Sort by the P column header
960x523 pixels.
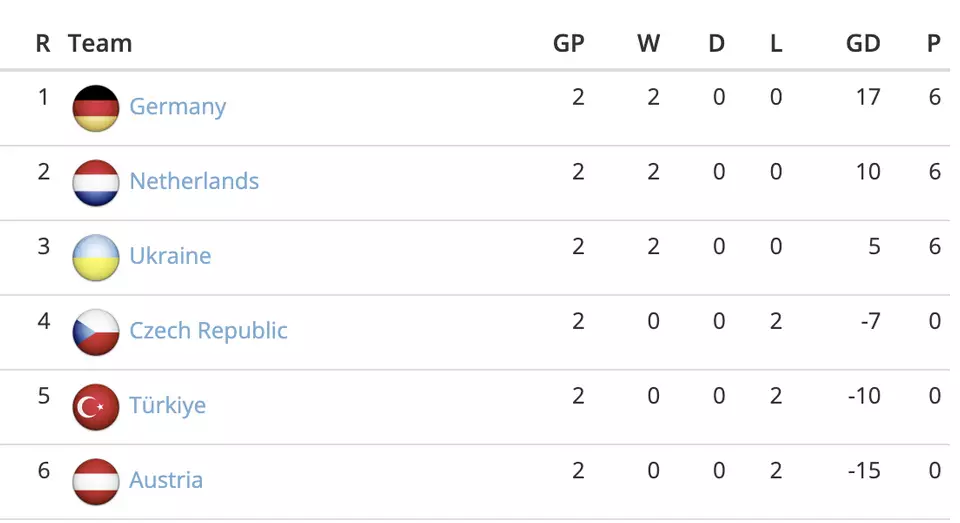(934, 44)
